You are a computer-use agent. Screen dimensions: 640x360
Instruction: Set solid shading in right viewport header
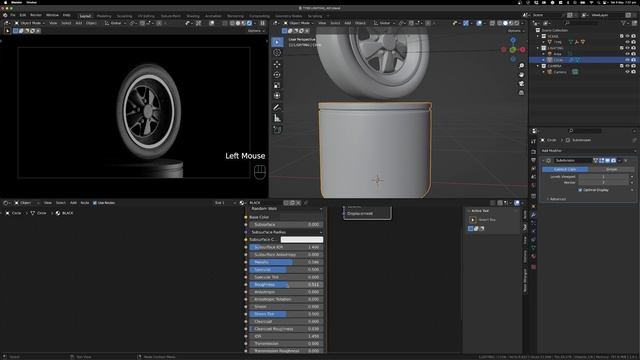pos(505,23)
